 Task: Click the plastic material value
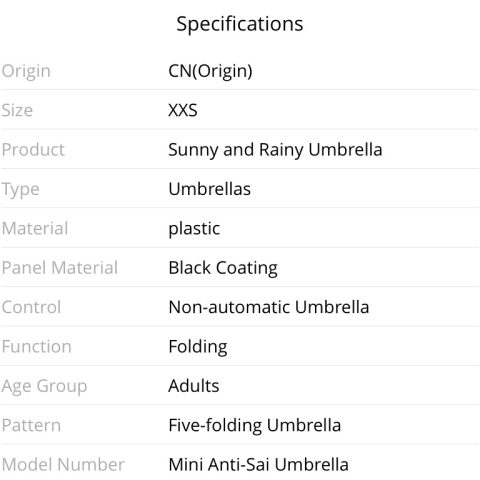pos(194,229)
